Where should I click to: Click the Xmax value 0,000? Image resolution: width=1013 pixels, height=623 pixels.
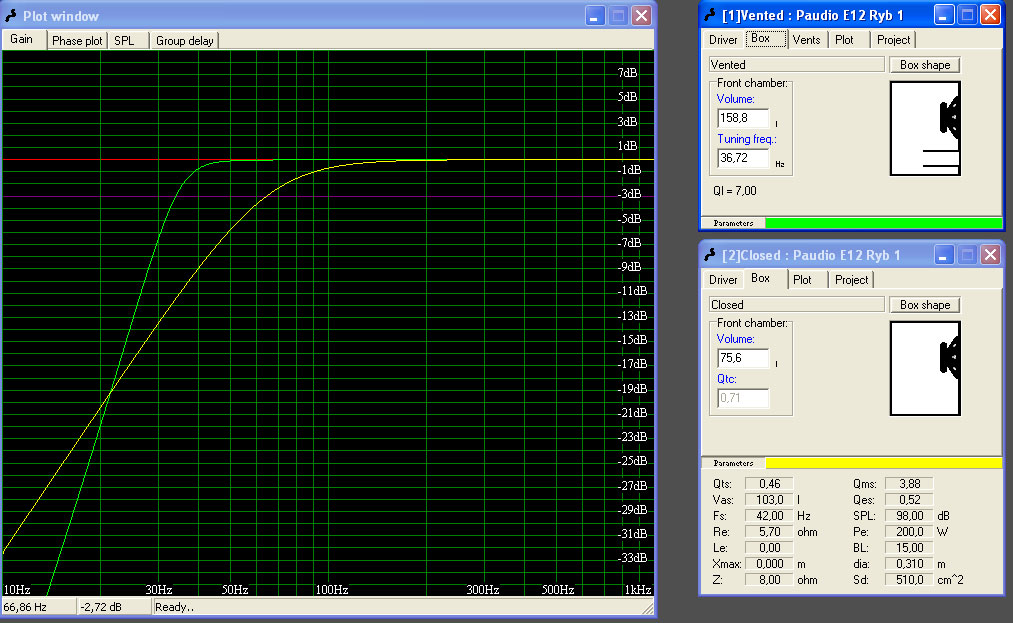pos(769,564)
